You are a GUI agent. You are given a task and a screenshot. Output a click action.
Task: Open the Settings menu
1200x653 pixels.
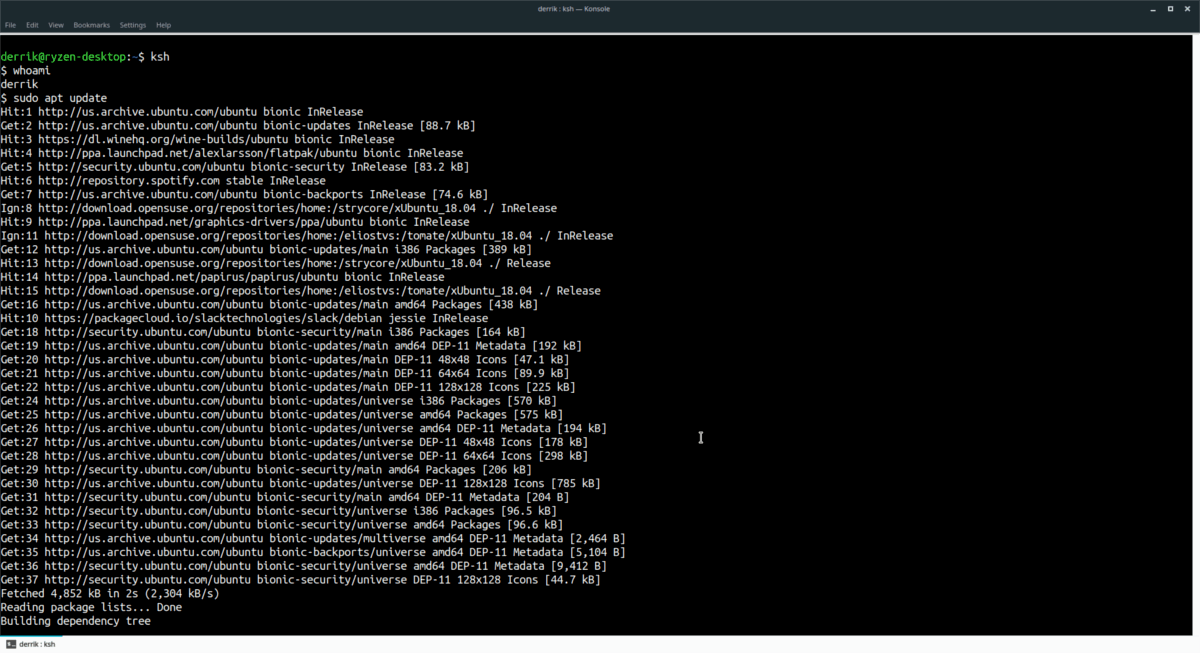[x=131, y=25]
